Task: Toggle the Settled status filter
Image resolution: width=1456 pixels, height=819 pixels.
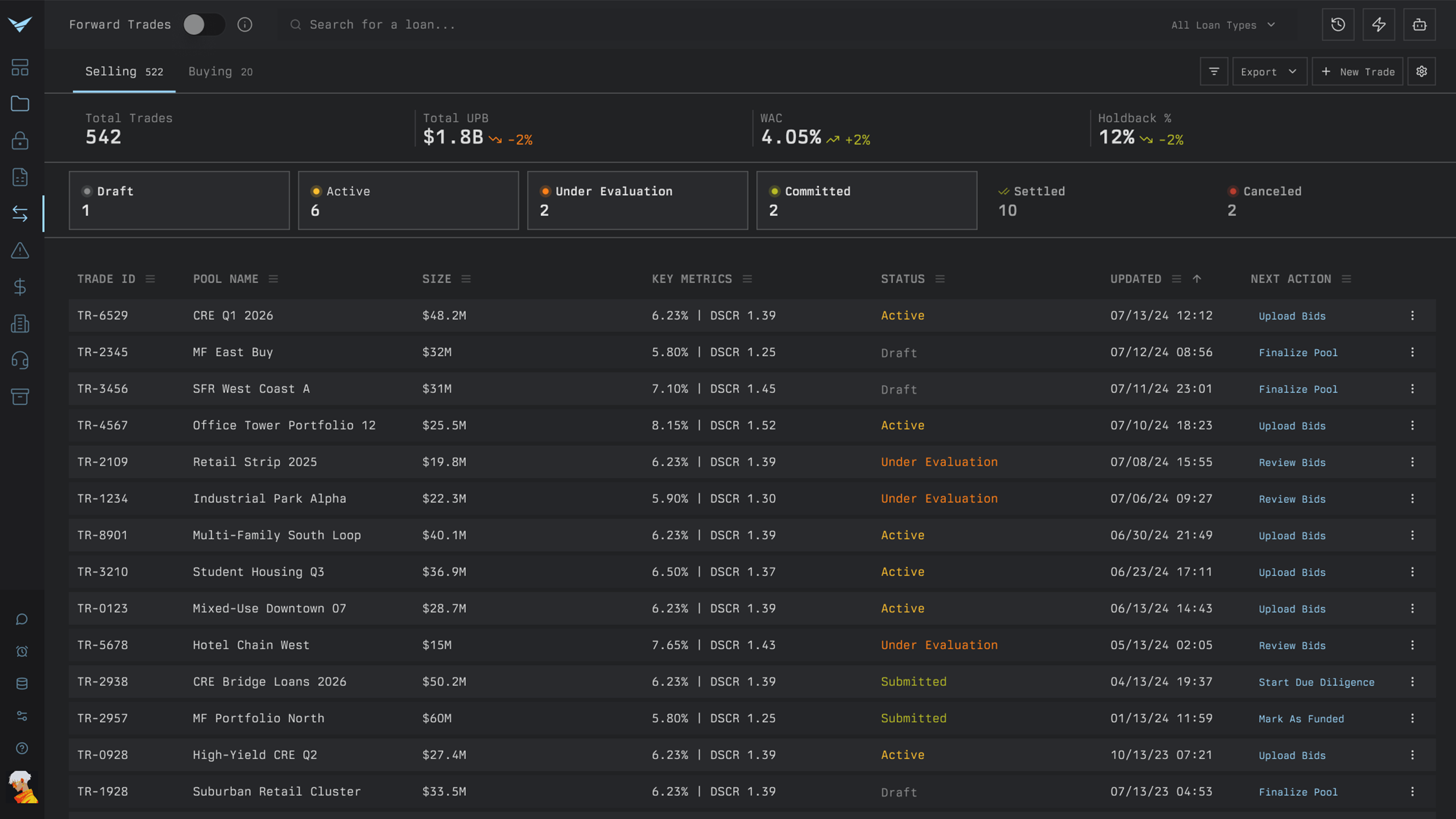Action: coord(1096,201)
